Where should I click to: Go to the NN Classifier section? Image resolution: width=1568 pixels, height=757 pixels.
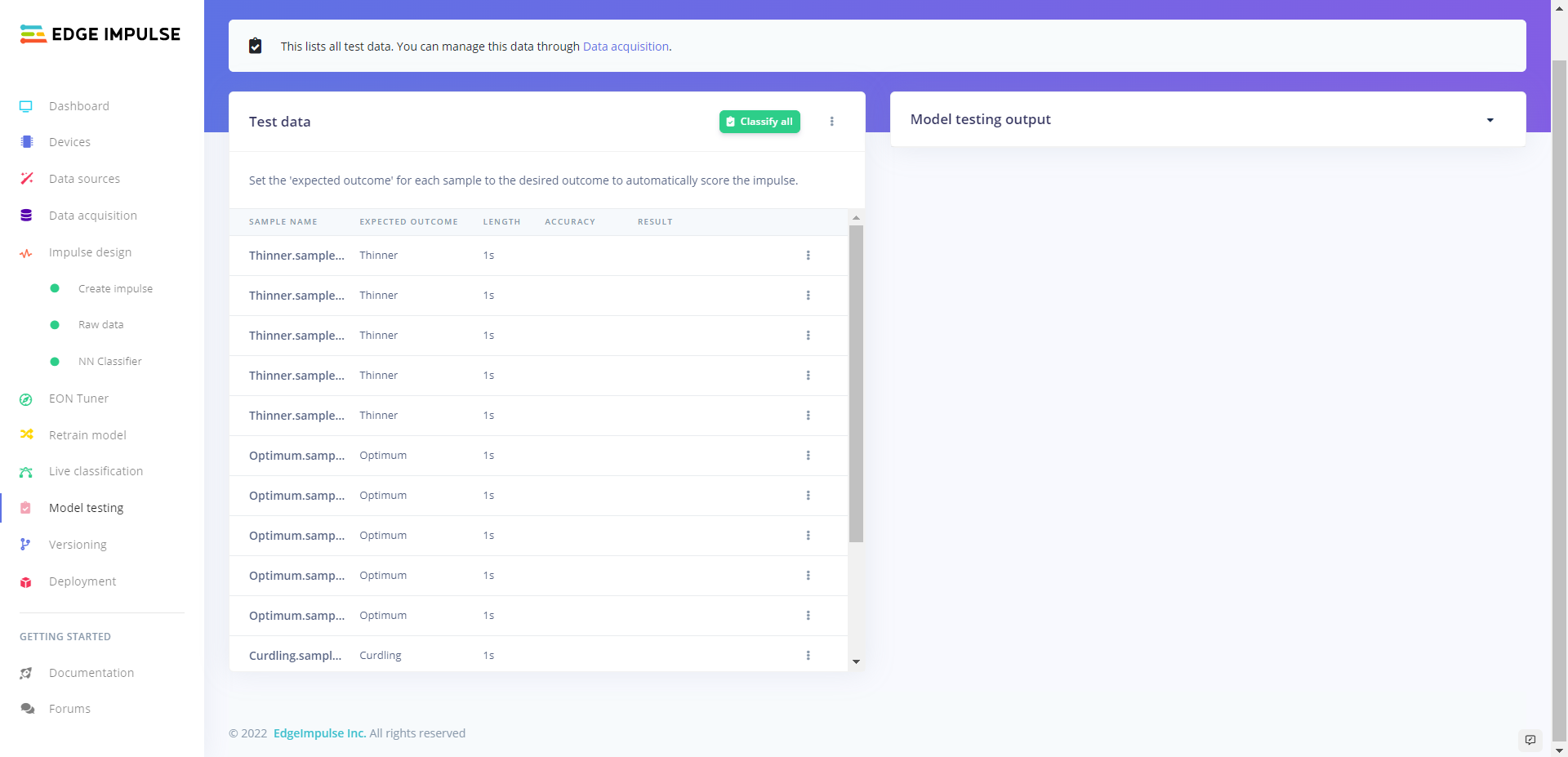click(109, 361)
